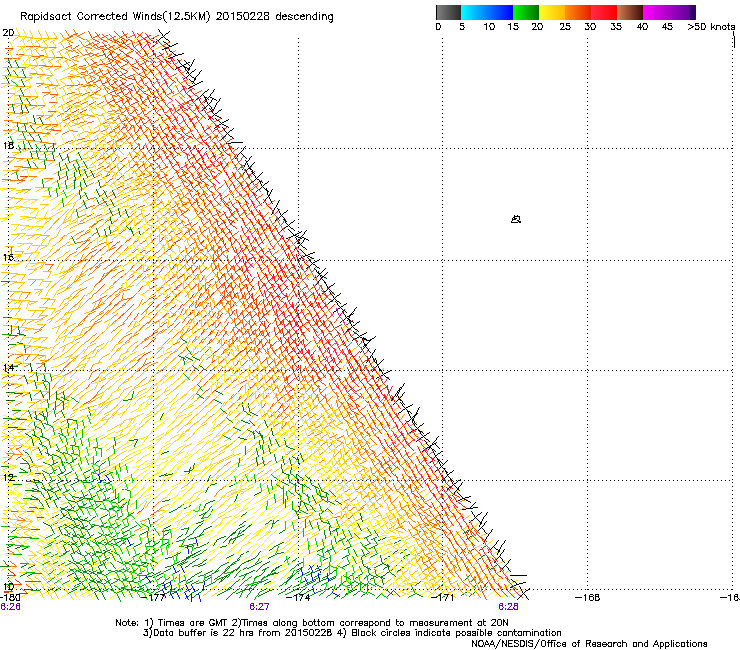740x650 pixels.
Task: Click the latitude '20' label at the top left
Action: 8,33
